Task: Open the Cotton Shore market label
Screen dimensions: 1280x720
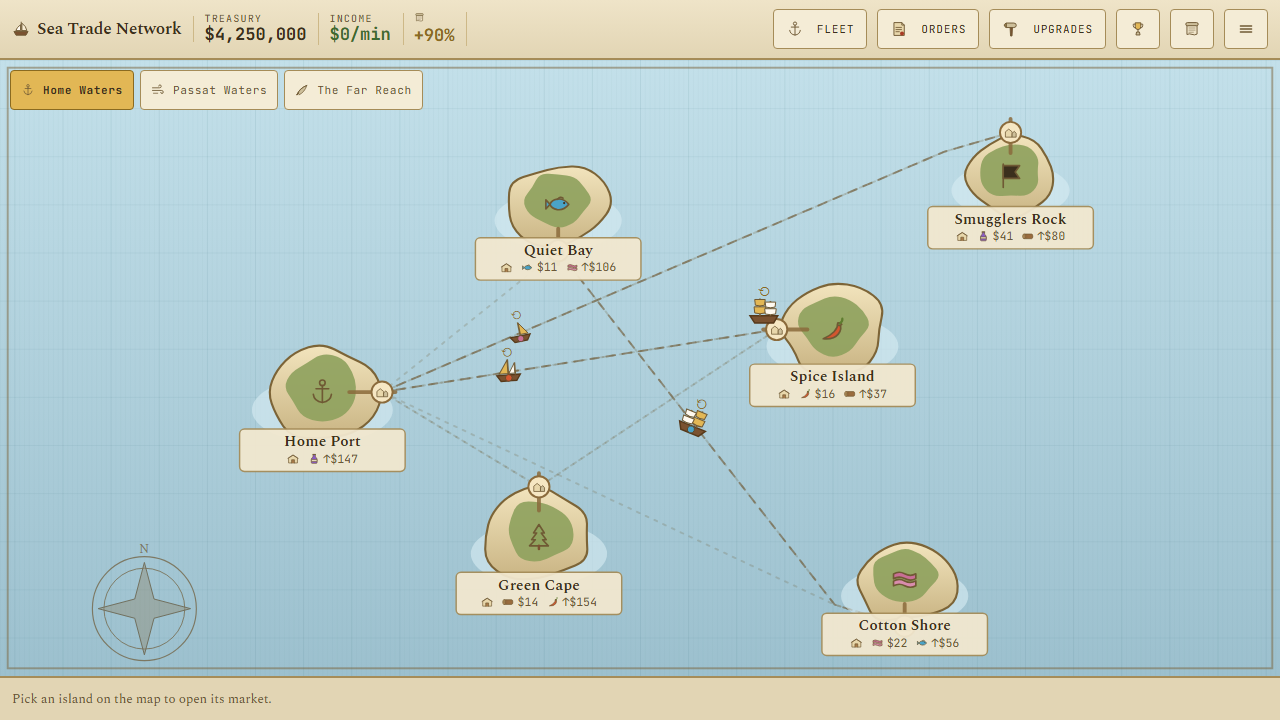Action: pos(904,634)
